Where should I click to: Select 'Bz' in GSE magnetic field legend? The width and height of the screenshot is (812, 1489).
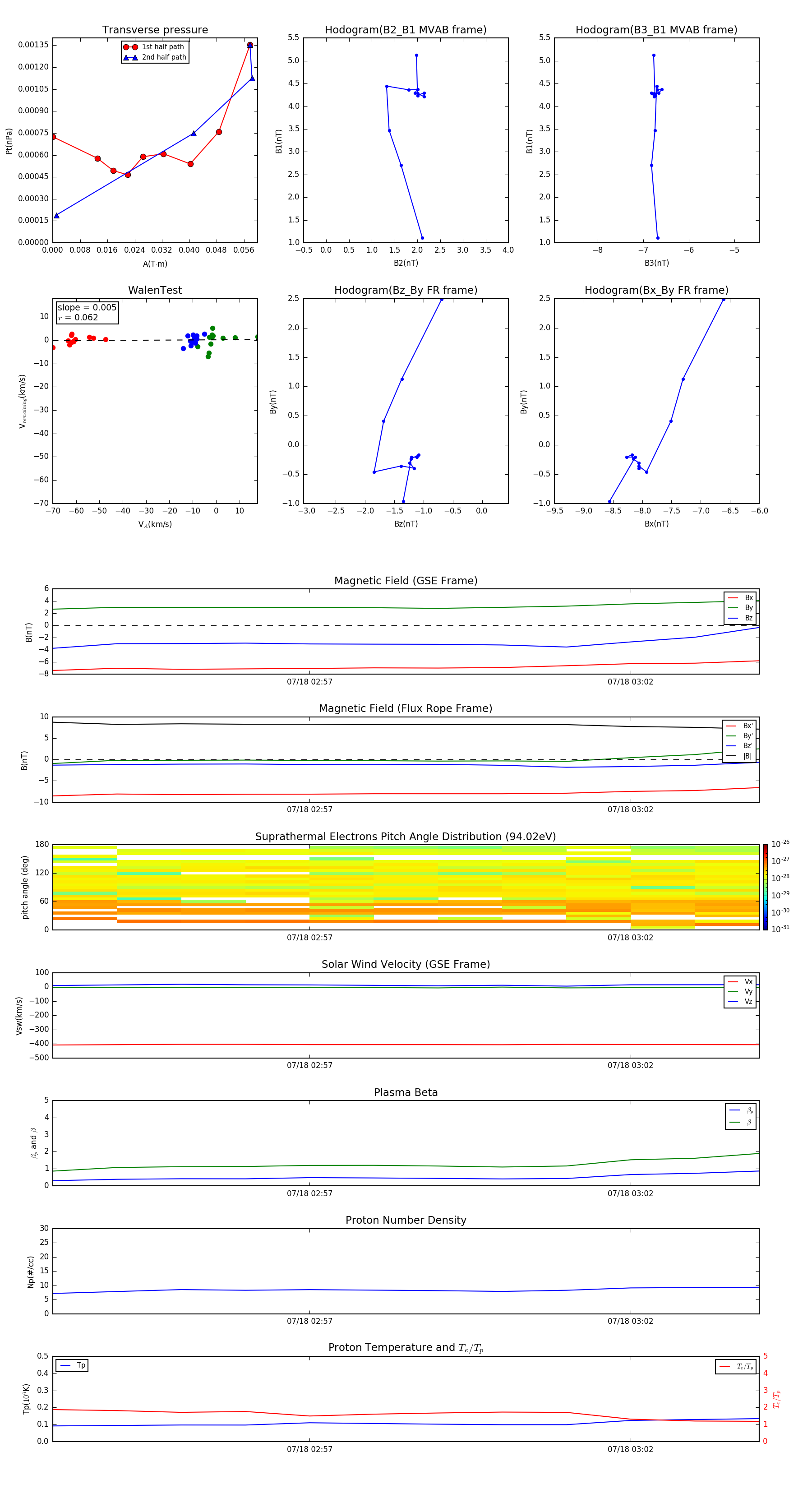(x=740, y=618)
